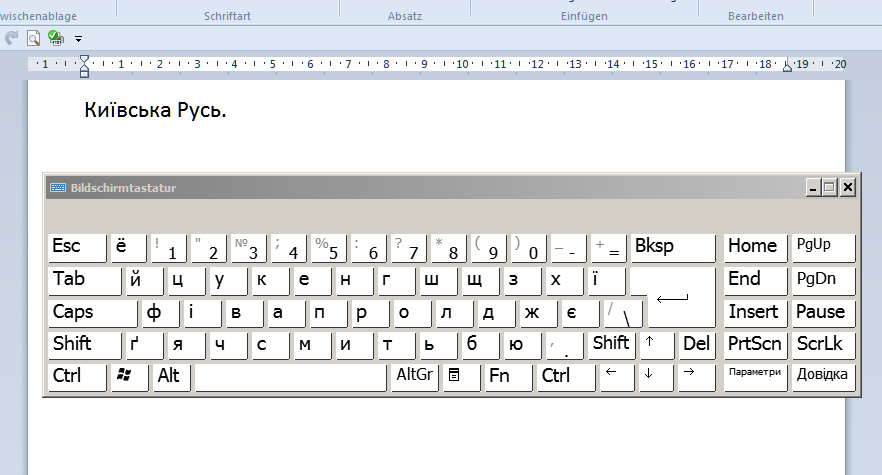
Task: Click the ж key
Action: [x=538, y=313]
